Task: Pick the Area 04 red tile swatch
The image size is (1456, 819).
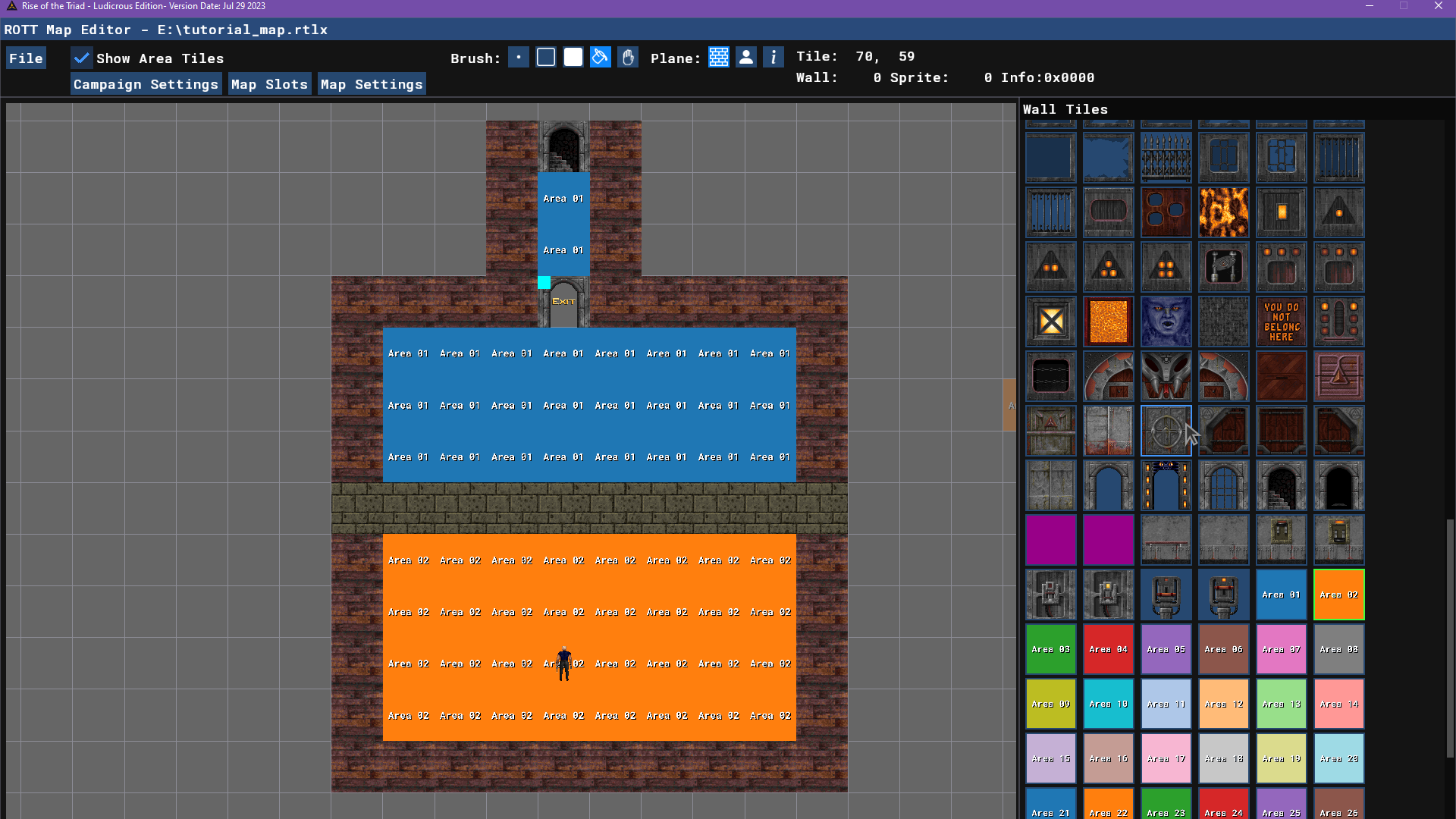Action: click(1109, 649)
